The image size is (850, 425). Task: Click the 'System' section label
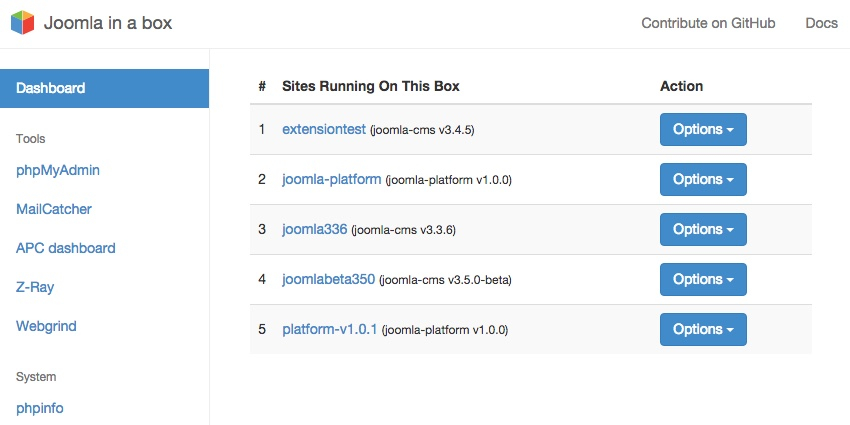pos(36,377)
